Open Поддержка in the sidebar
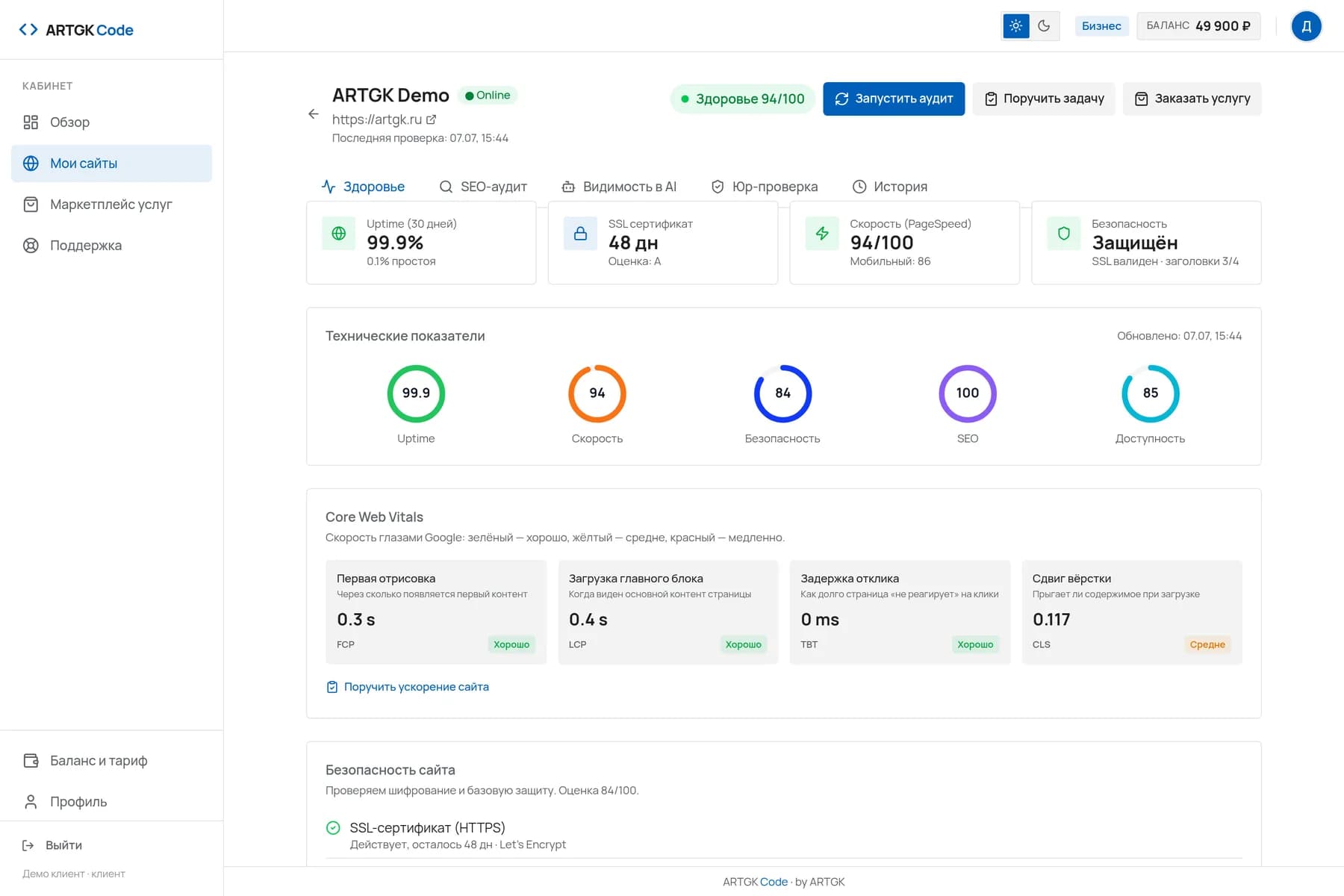Screen dimensions: 1344x896 [111, 246]
